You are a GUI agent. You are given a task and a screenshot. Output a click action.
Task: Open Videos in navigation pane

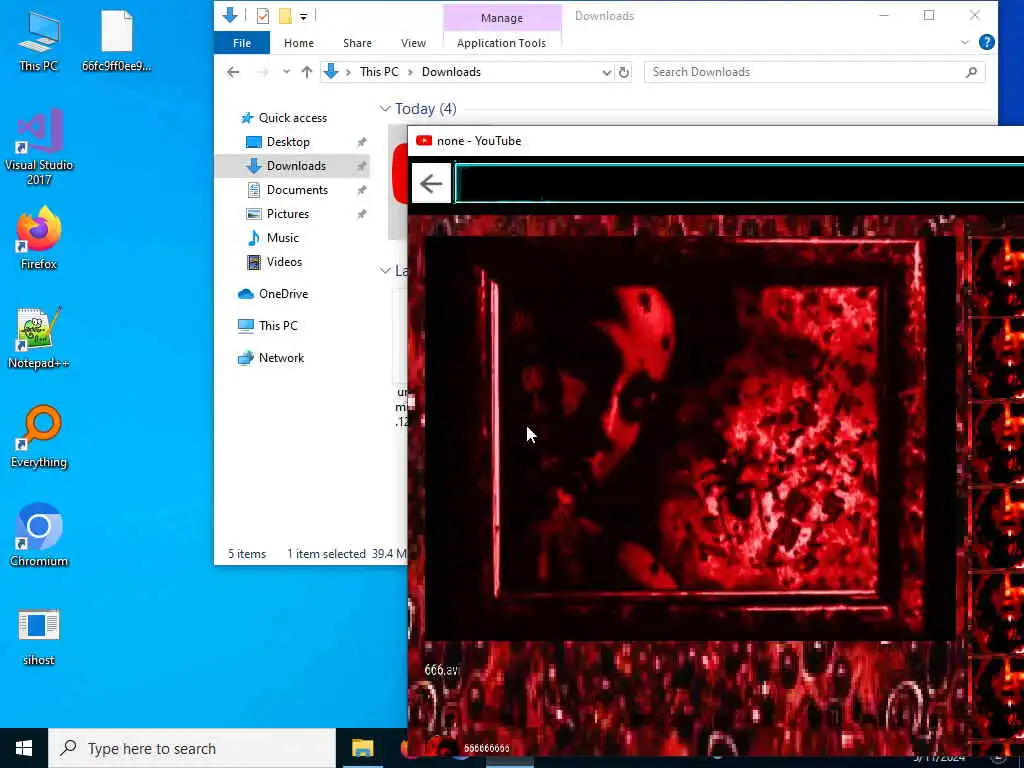pos(284,262)
